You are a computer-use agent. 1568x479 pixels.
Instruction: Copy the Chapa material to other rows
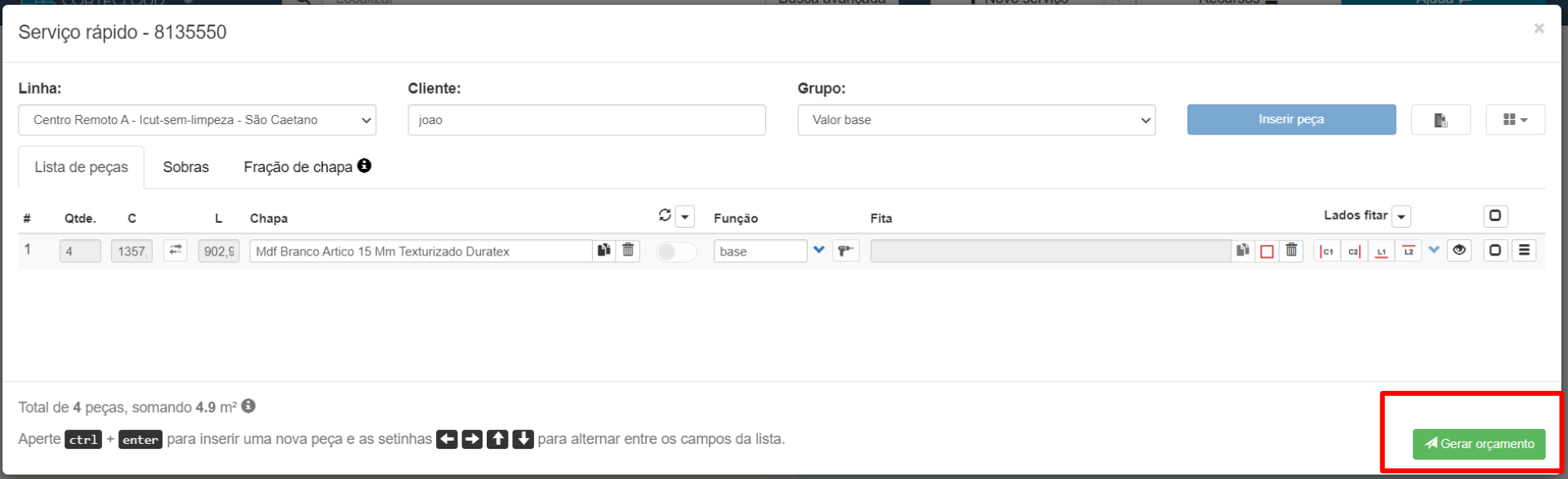tap(604, 251)
